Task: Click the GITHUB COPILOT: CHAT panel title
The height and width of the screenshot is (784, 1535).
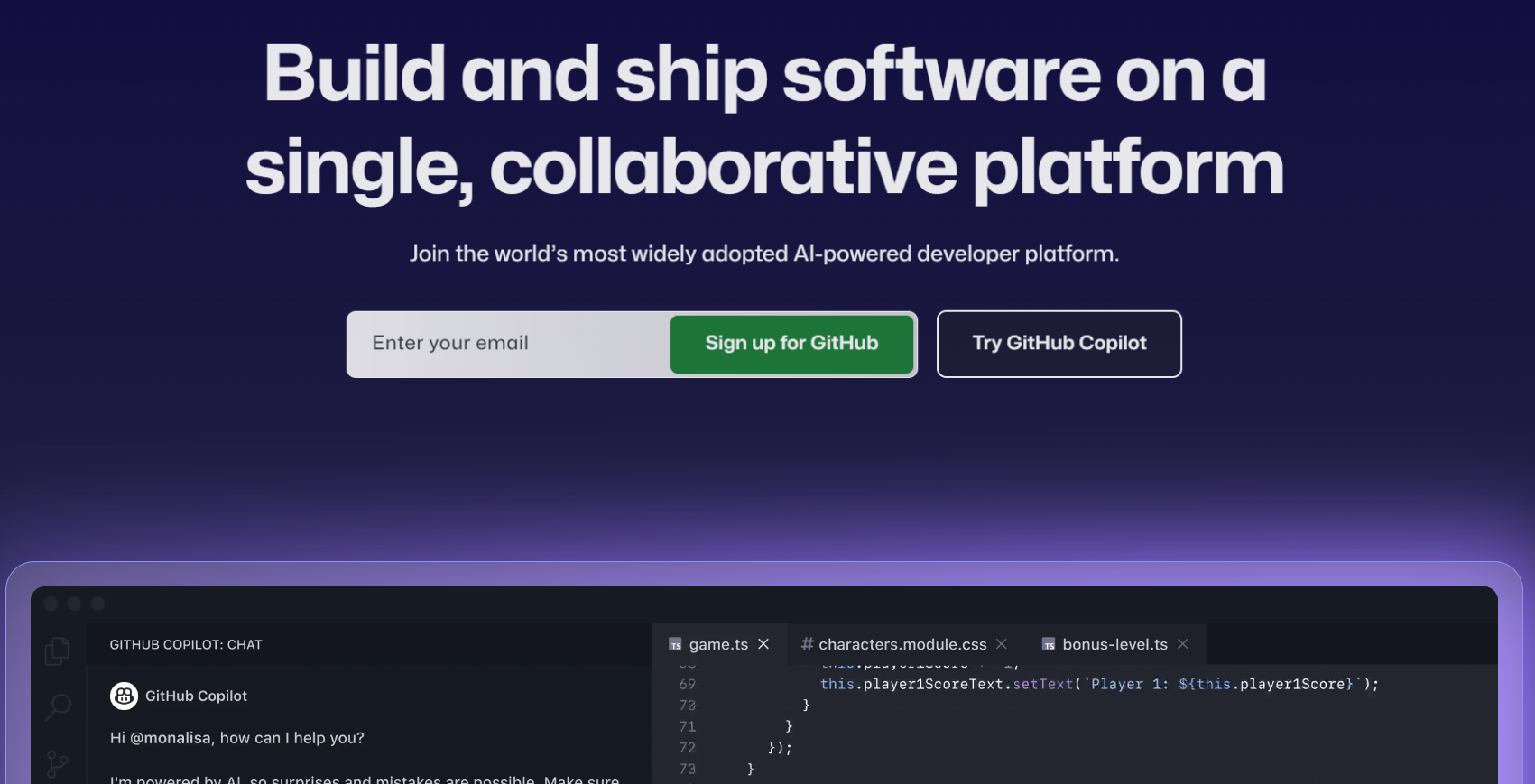Action: coord(186,645)
